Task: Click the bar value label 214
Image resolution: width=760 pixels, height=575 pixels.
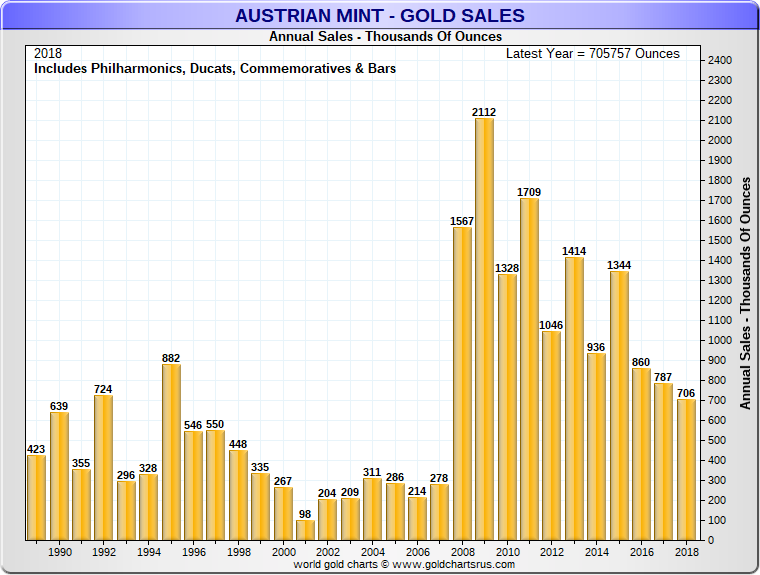Action: coord(417,491)
